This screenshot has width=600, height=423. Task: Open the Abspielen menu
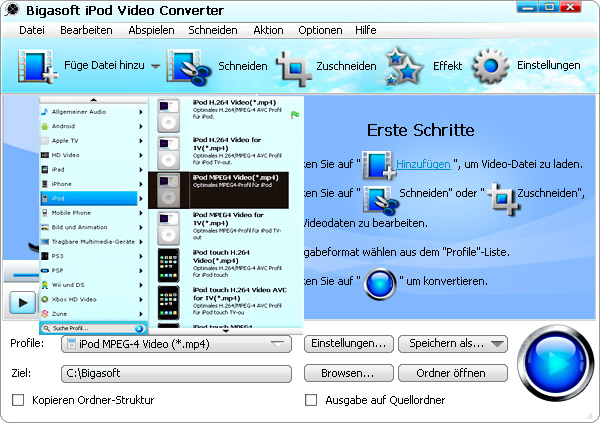151,30
